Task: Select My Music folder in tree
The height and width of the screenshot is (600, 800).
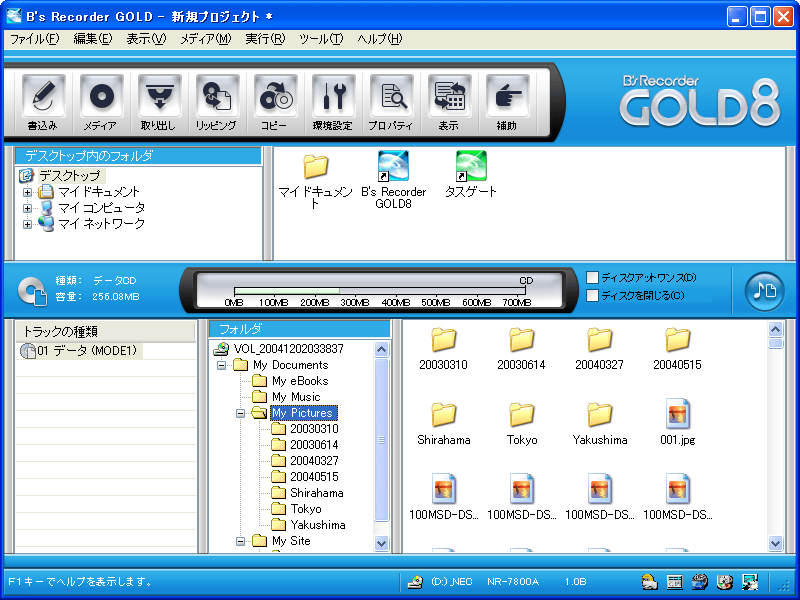Action: point(296,397)
